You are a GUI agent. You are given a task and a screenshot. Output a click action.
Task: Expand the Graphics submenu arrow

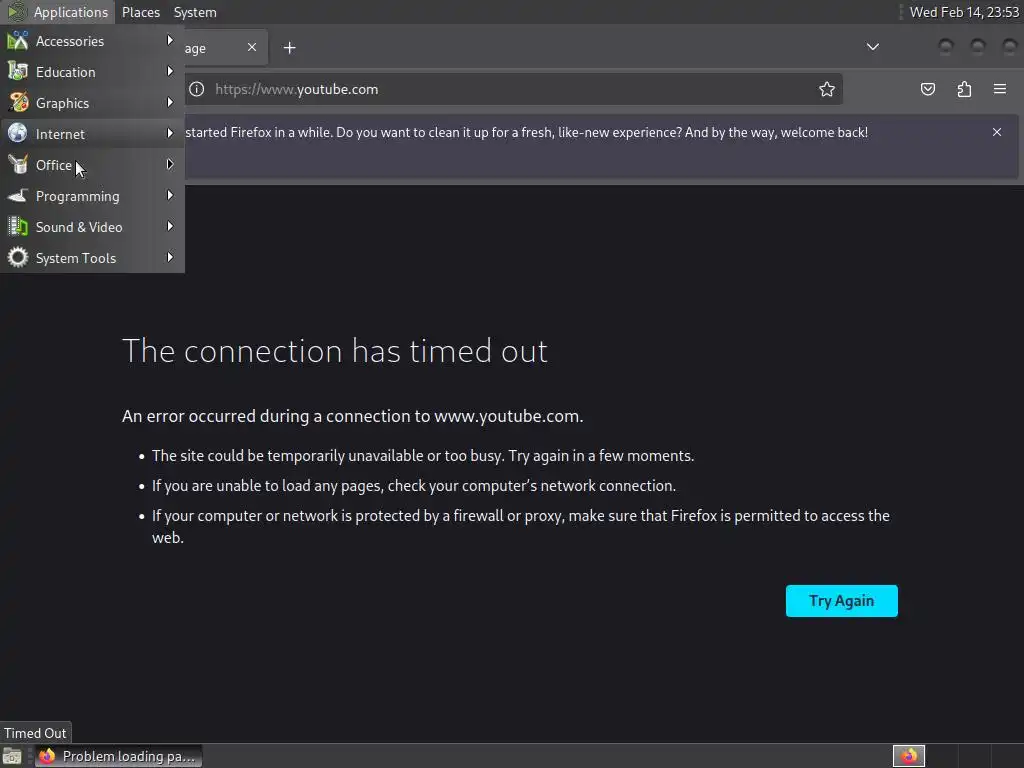[170, 103]
